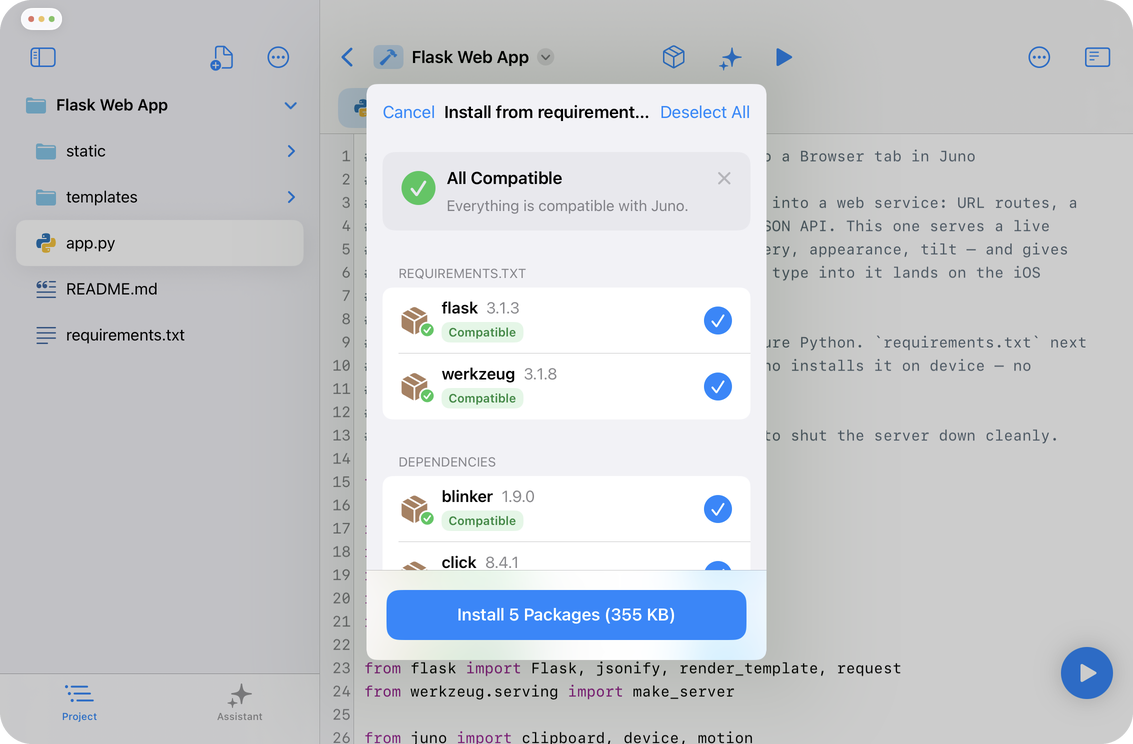Click the werkzeug package box icon
Image resolution: width=1133 pixels, height=744 pixels.
pos(416,386)
